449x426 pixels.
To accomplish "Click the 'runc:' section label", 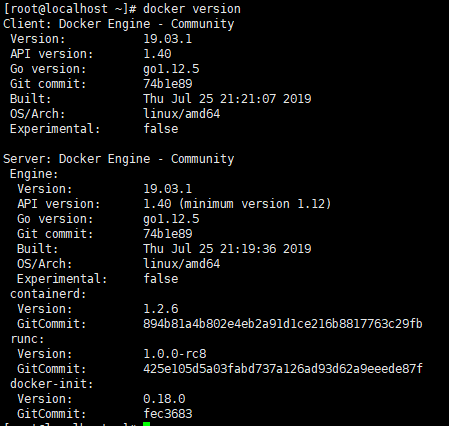I will click(x=27, y=339).
